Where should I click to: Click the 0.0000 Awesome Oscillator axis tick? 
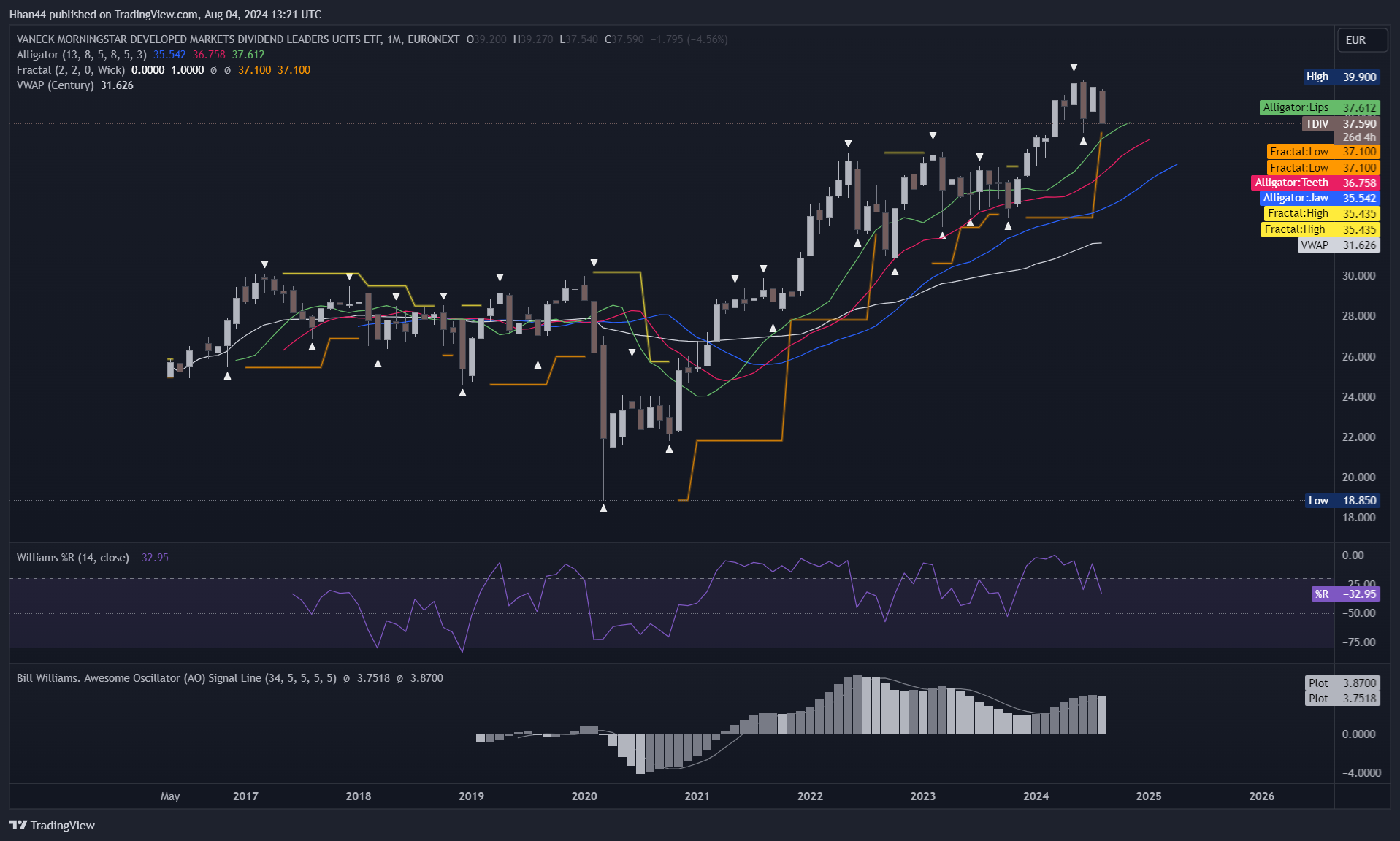(1358, 734)
